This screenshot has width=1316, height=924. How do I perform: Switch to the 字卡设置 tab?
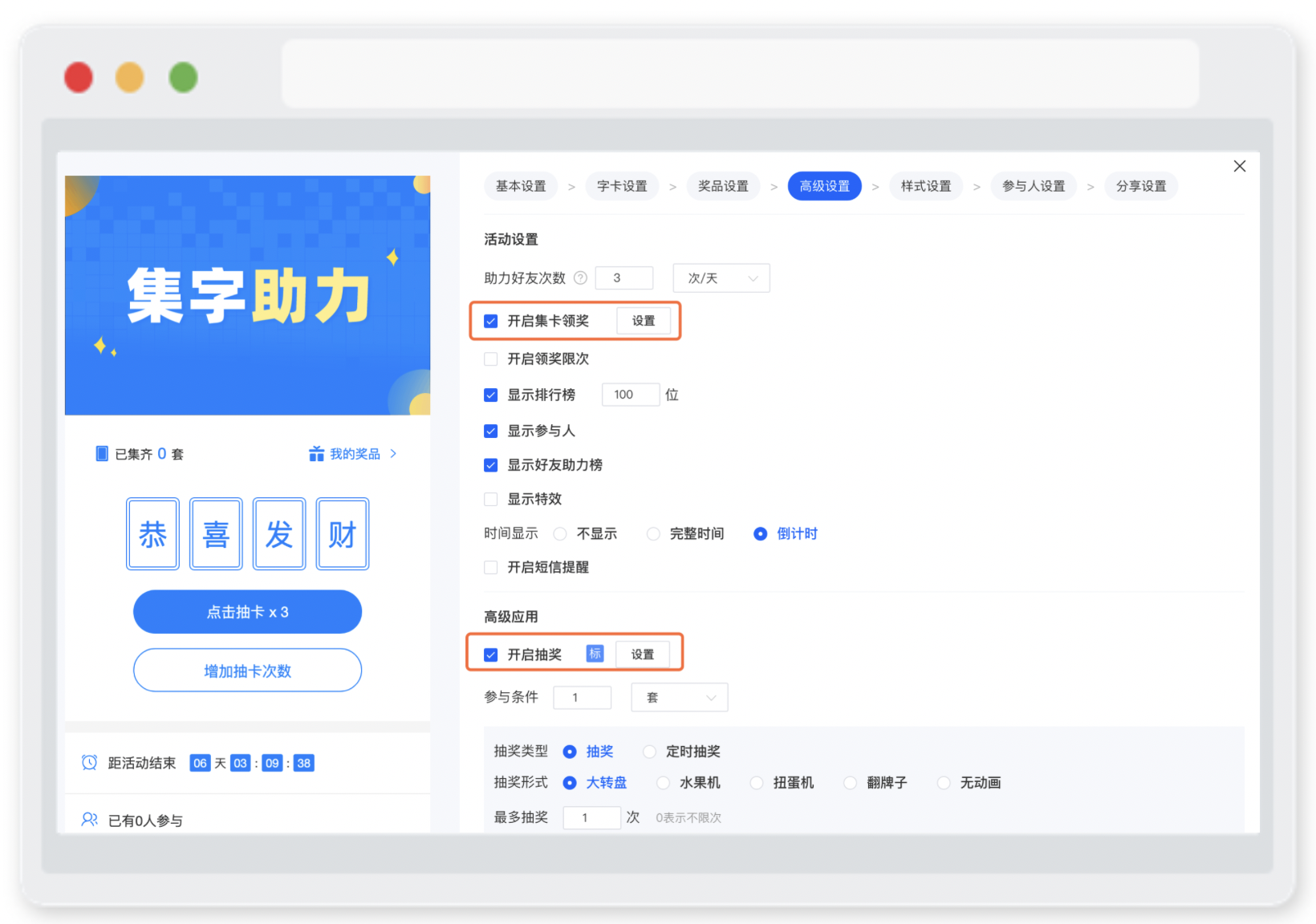622,186
